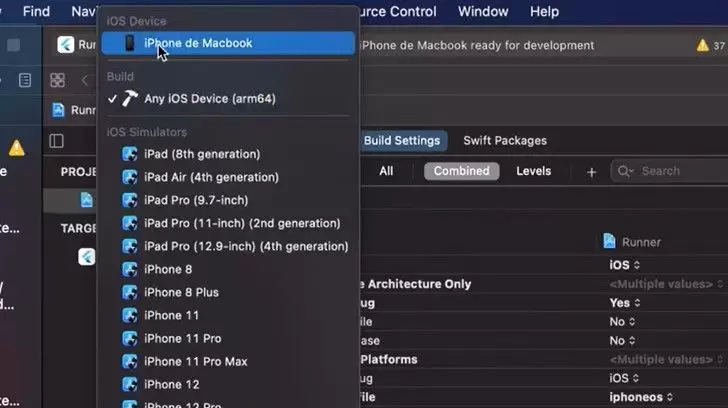This screenshot has width=728, height=408.
Task: Open the Debug 'Yes' value dropdown
Action: (x=624, y=303)
